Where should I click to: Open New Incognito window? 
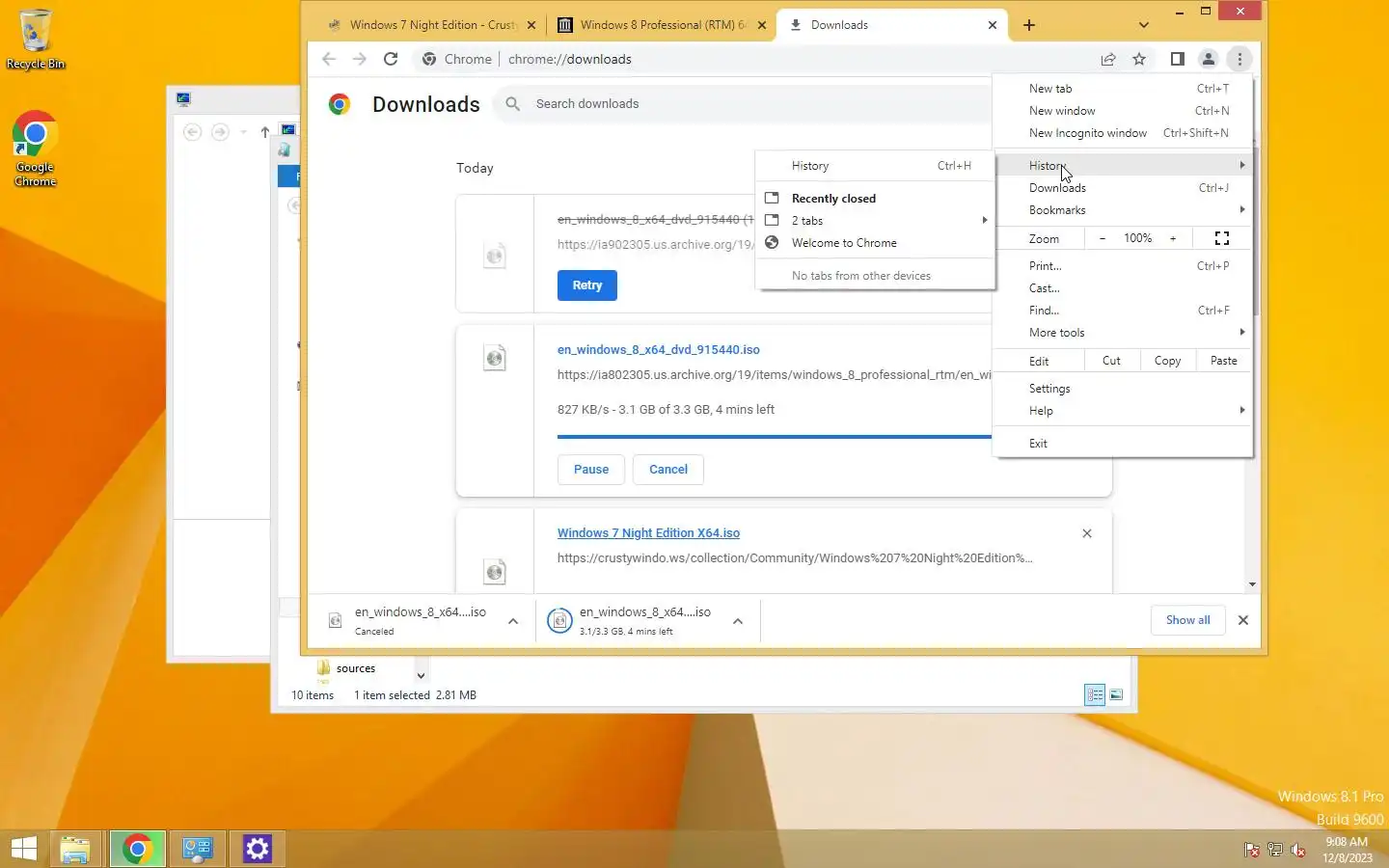tap(1123, 133)
